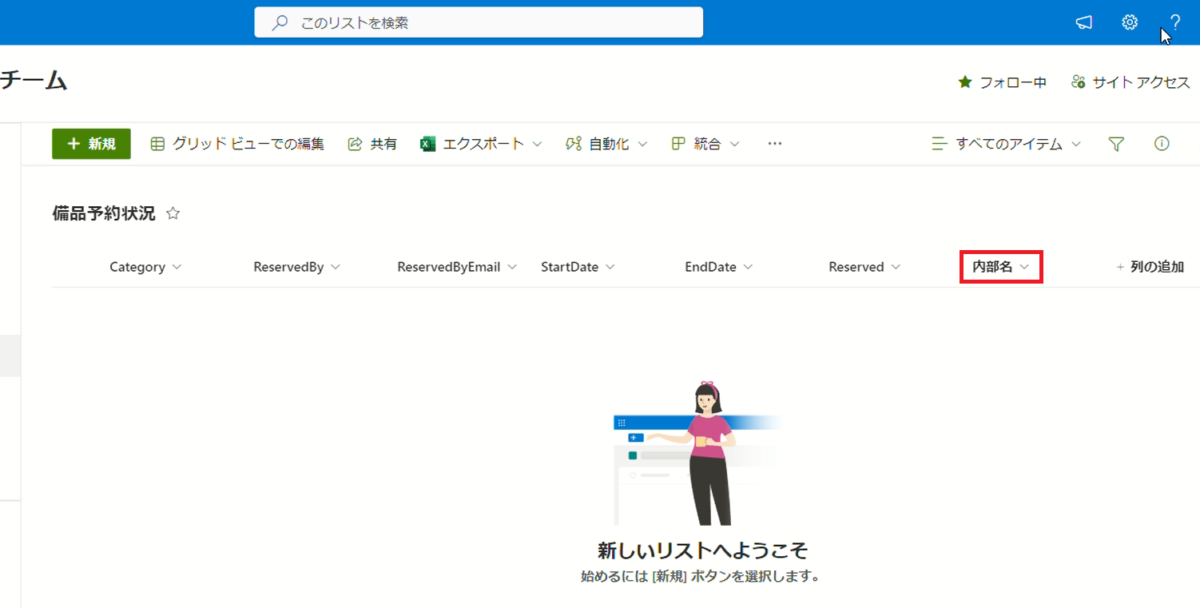The width and height of the screenshot is (1200, 608).
Task: Expand the 統合 menu
Action: pos(705,144)
